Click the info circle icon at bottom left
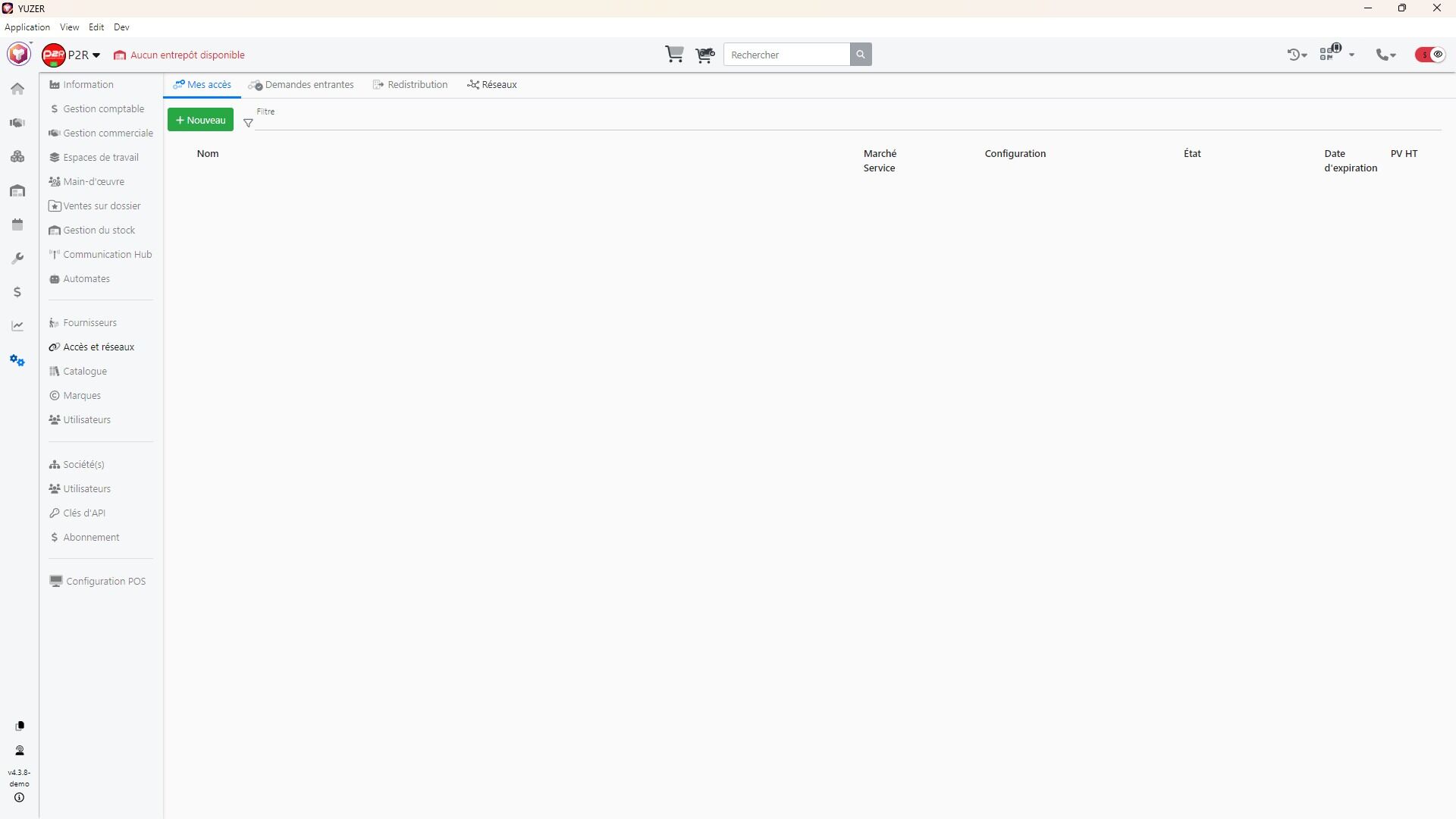The height and width of the screenshot is (819, 1456). 19,798
